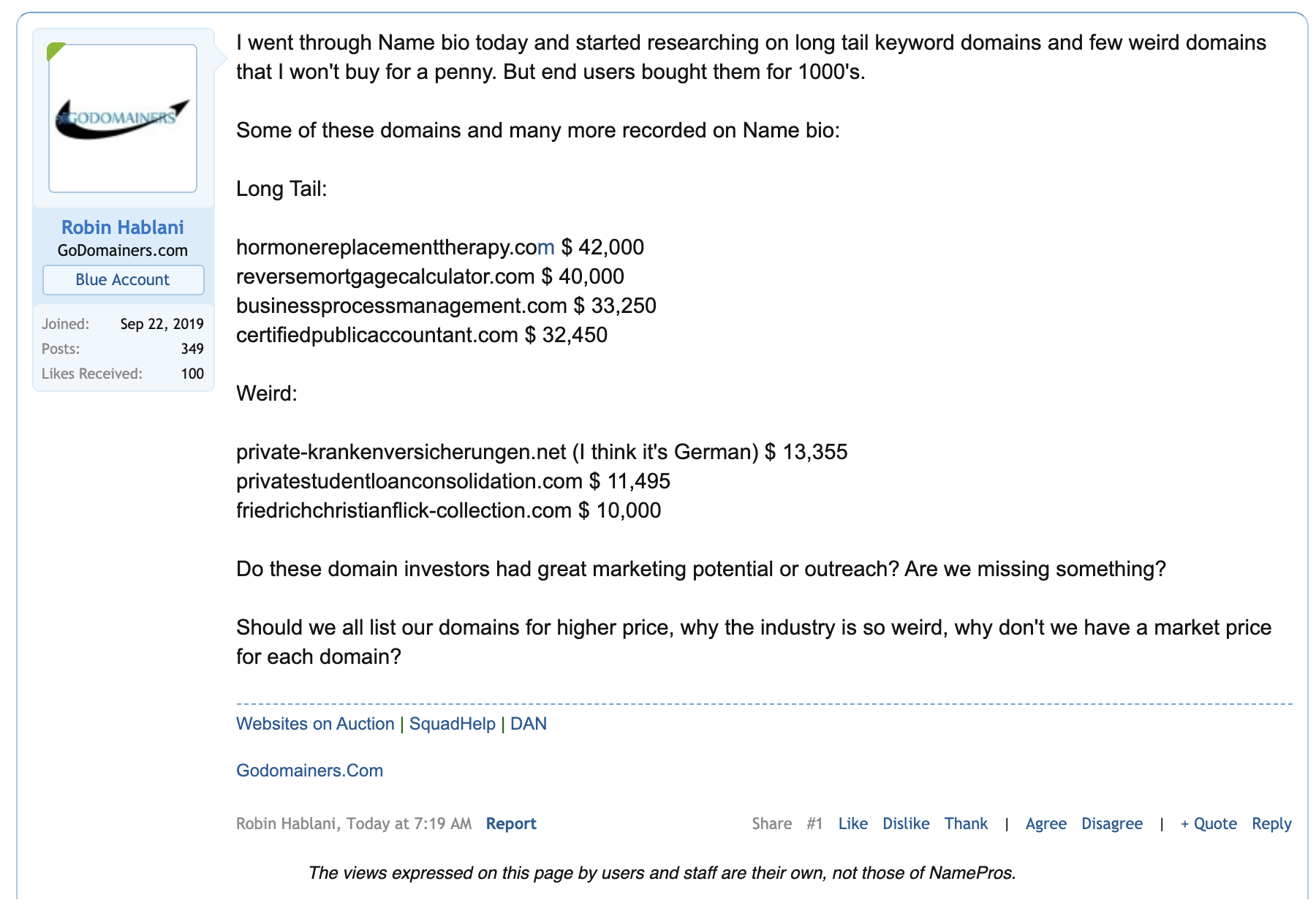Click the Blue Account badge
Viewport: 1316px width, 911px height.
(123, 280)
